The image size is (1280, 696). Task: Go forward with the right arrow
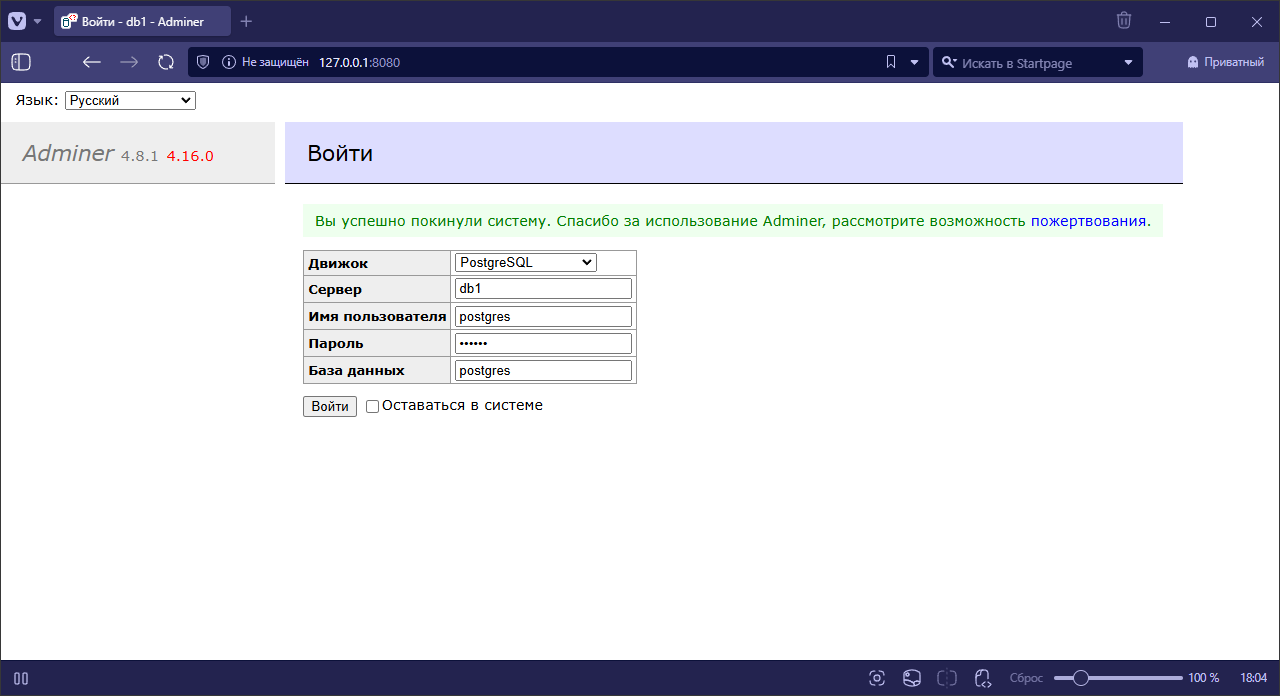pos(129,62)
